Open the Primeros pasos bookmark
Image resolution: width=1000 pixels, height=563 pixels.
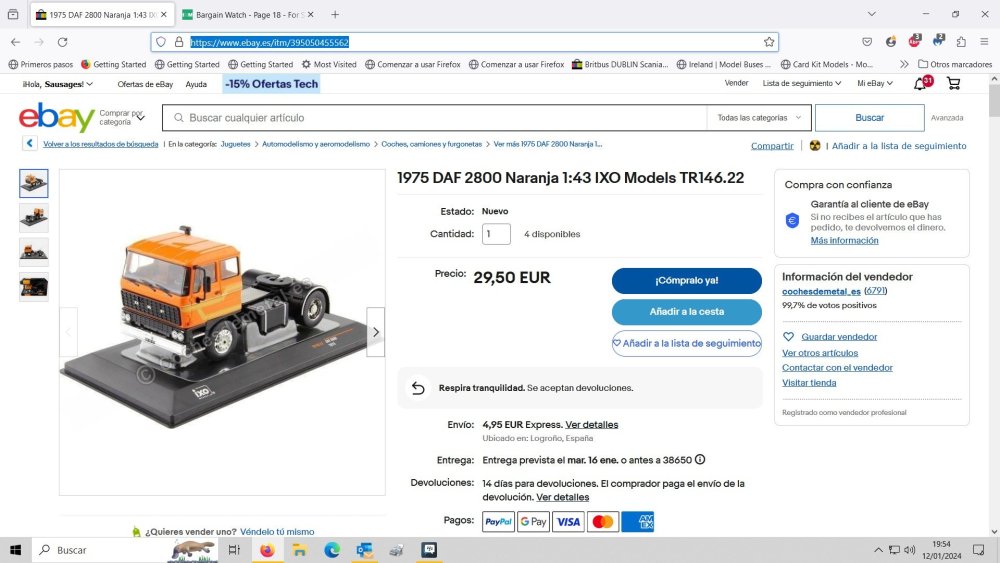pos(41,64)
